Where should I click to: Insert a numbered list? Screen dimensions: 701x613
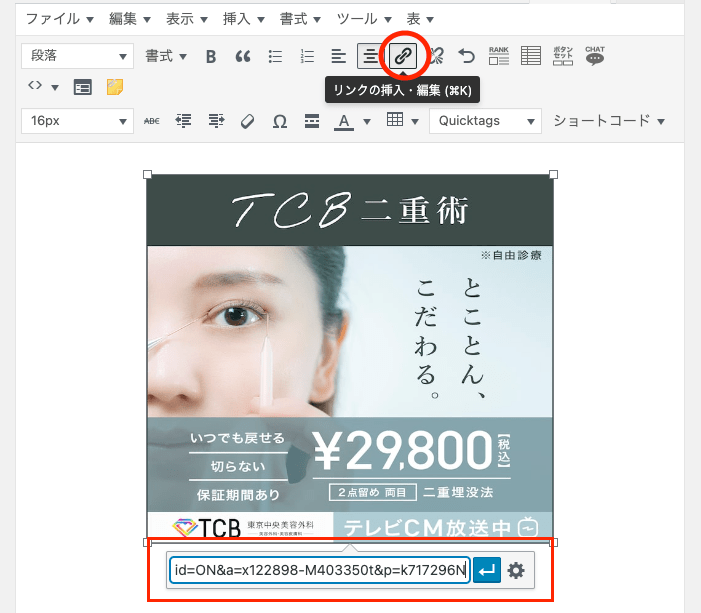pos(307,56)
